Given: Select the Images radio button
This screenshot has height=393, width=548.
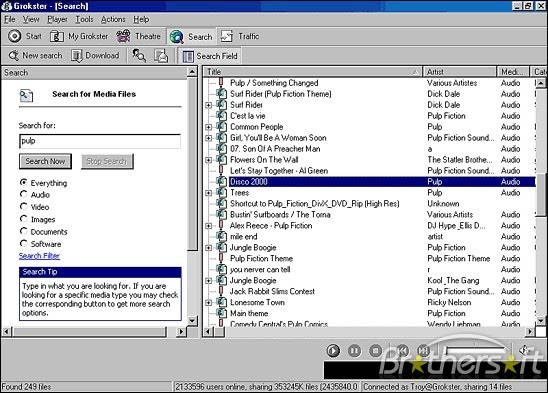Looking at the screenshot, I should tap(23, 219).
